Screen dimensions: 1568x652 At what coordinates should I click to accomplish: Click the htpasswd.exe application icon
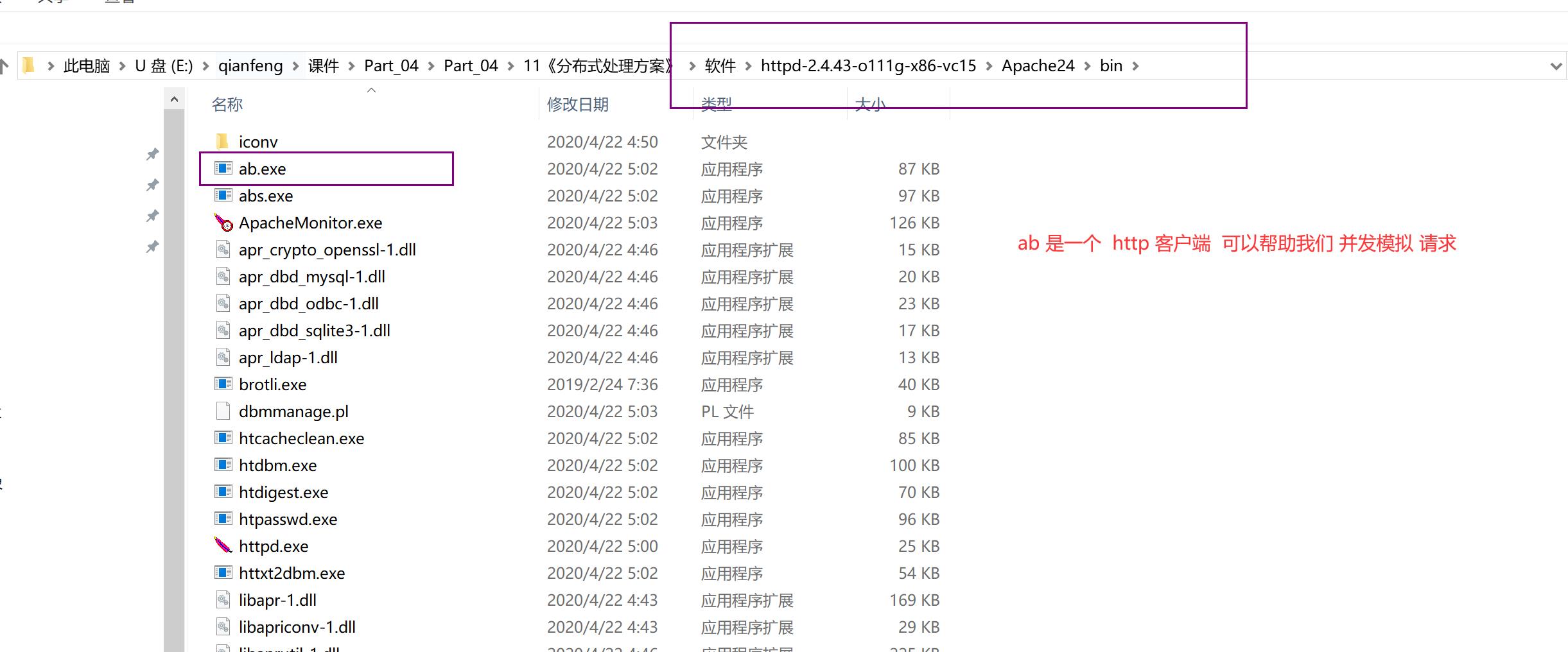(x=223, y=519)
